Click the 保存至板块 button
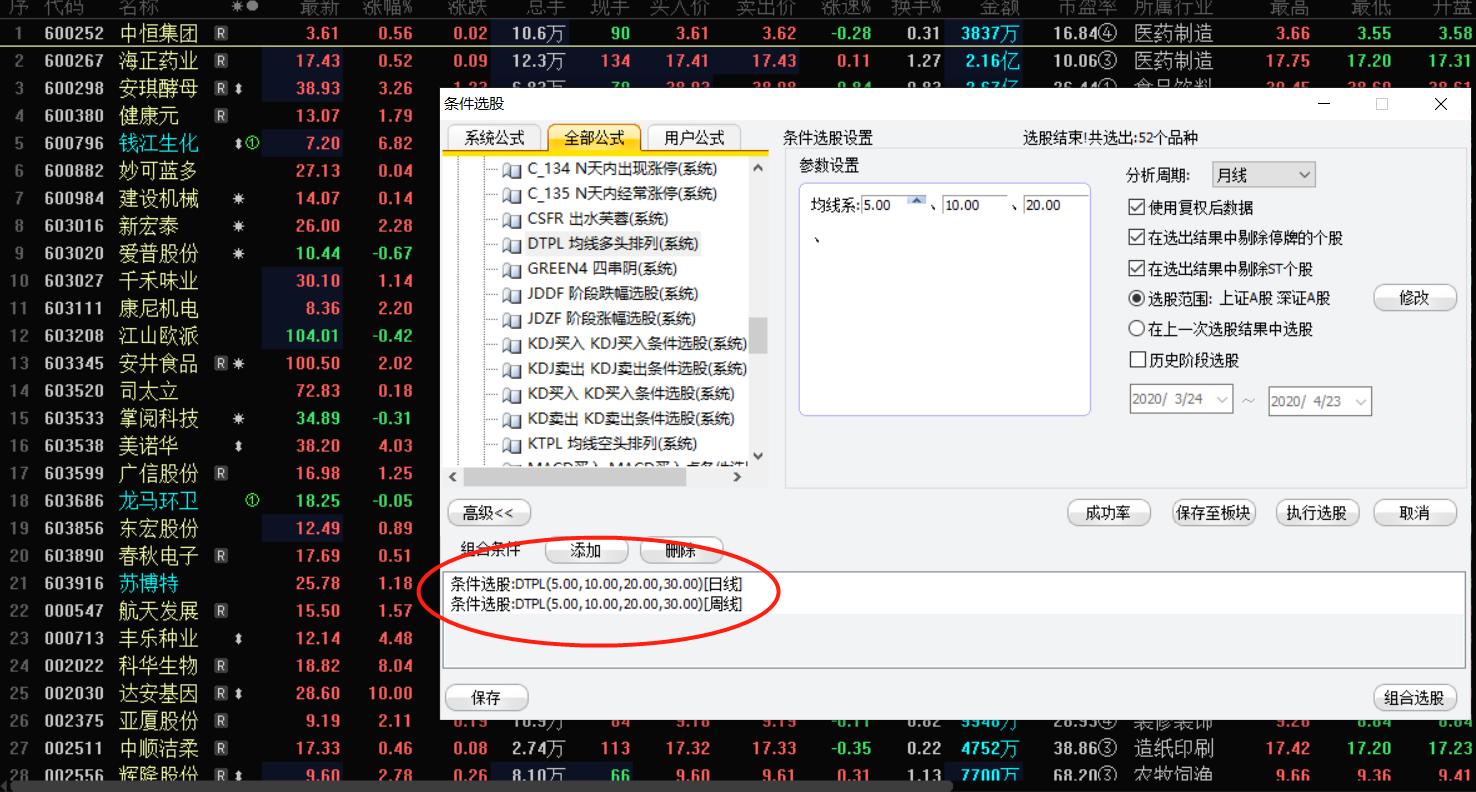The image size is (1476, 792). [x=1213, y=512]
